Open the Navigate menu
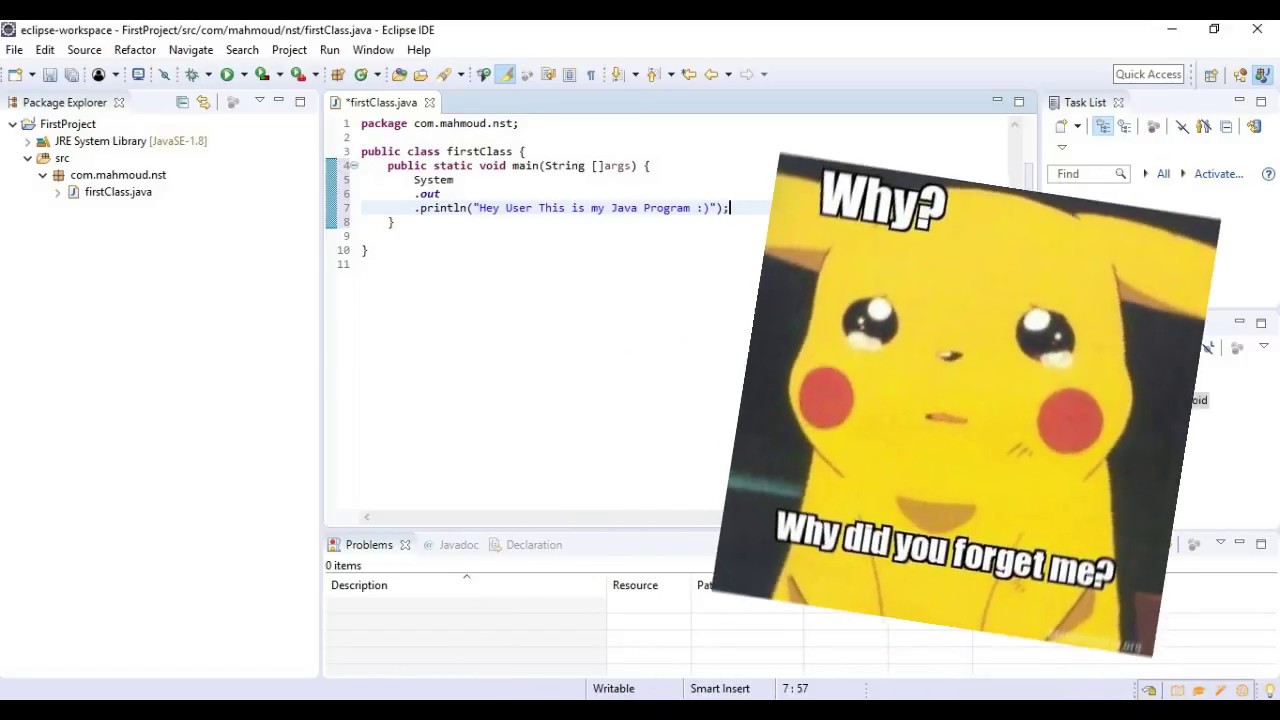 coord(190,50)
